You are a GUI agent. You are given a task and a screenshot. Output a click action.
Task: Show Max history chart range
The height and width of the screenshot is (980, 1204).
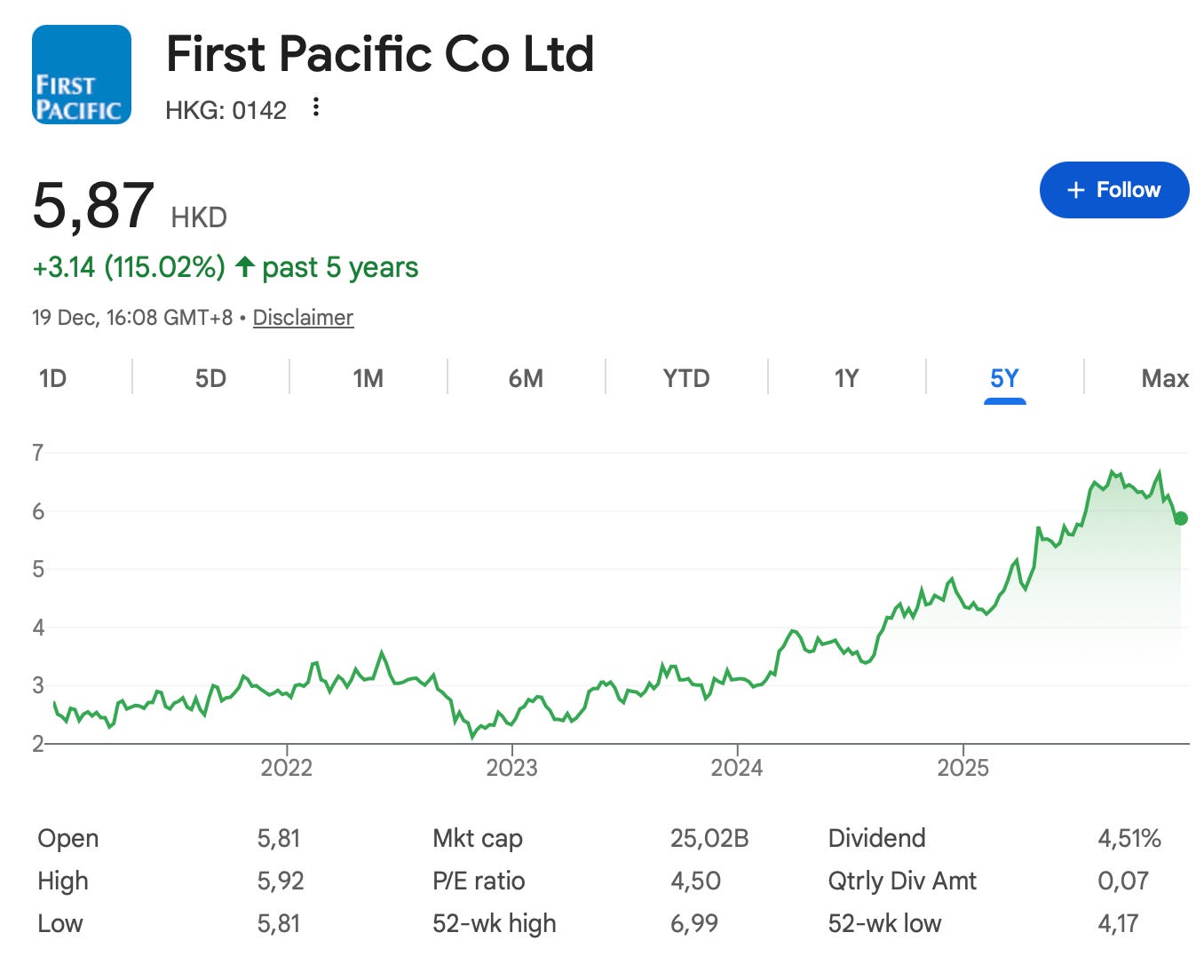[x=1165, y=378]
